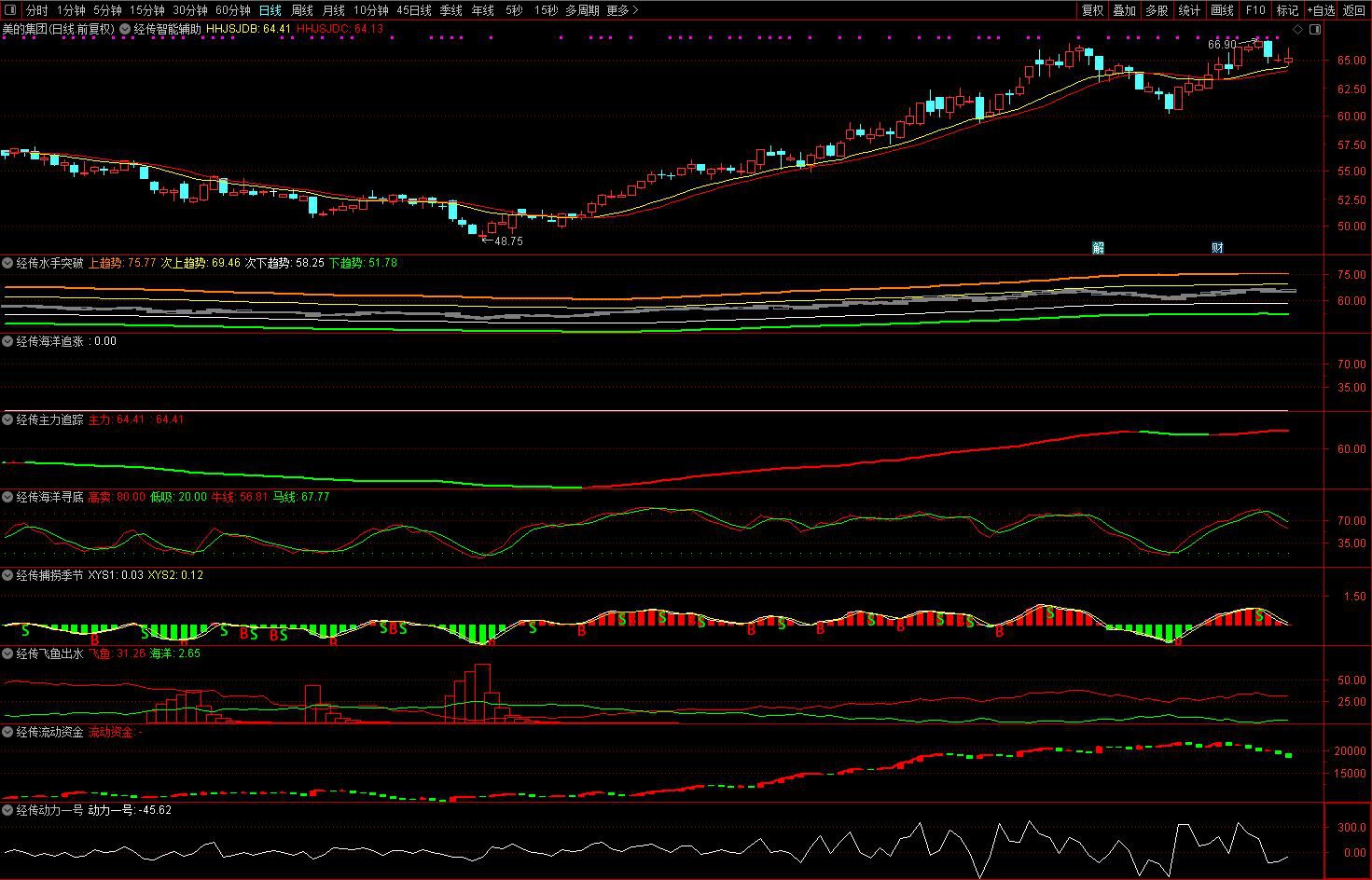
Task: Click the 65.00 price axis label
Action: (x=1351, y=61)
